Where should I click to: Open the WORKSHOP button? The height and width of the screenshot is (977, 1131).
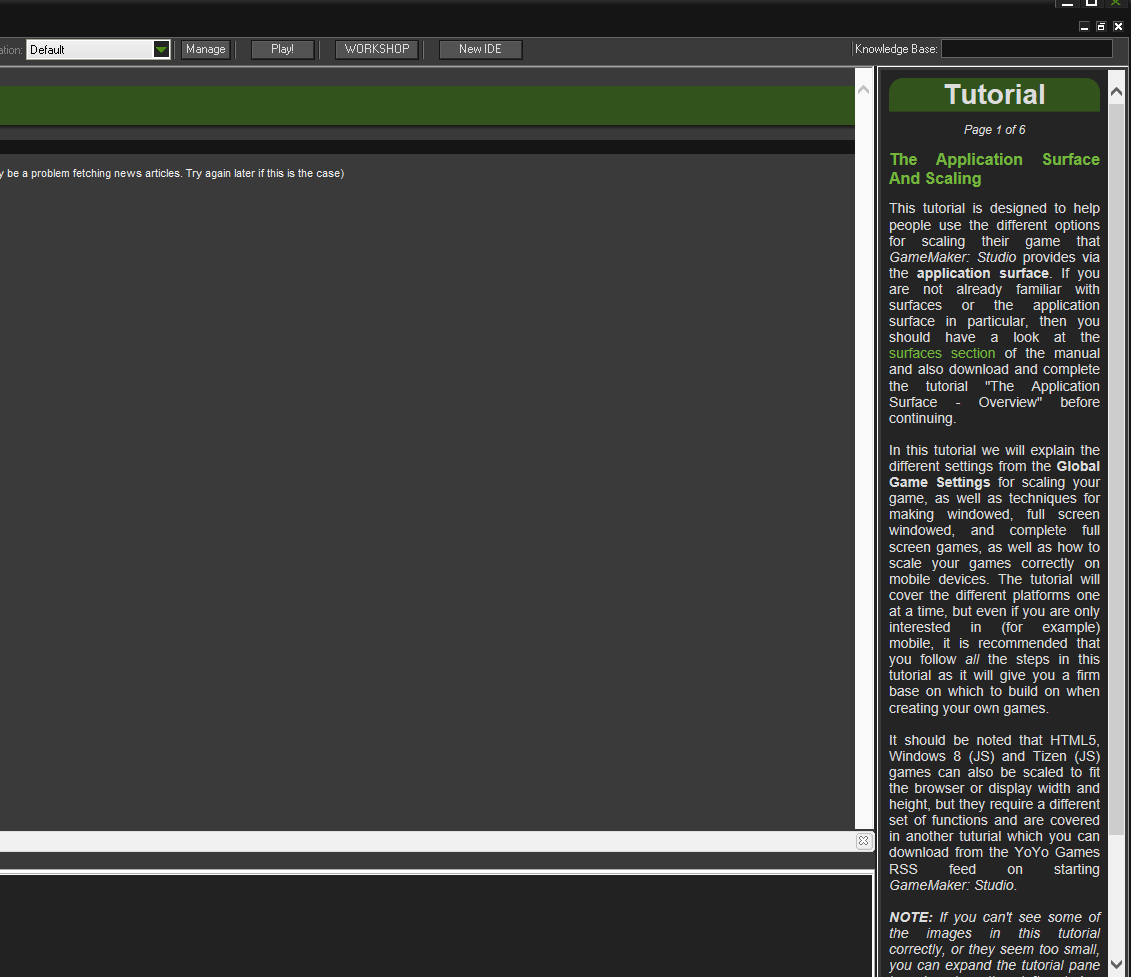tap(376, 50)
